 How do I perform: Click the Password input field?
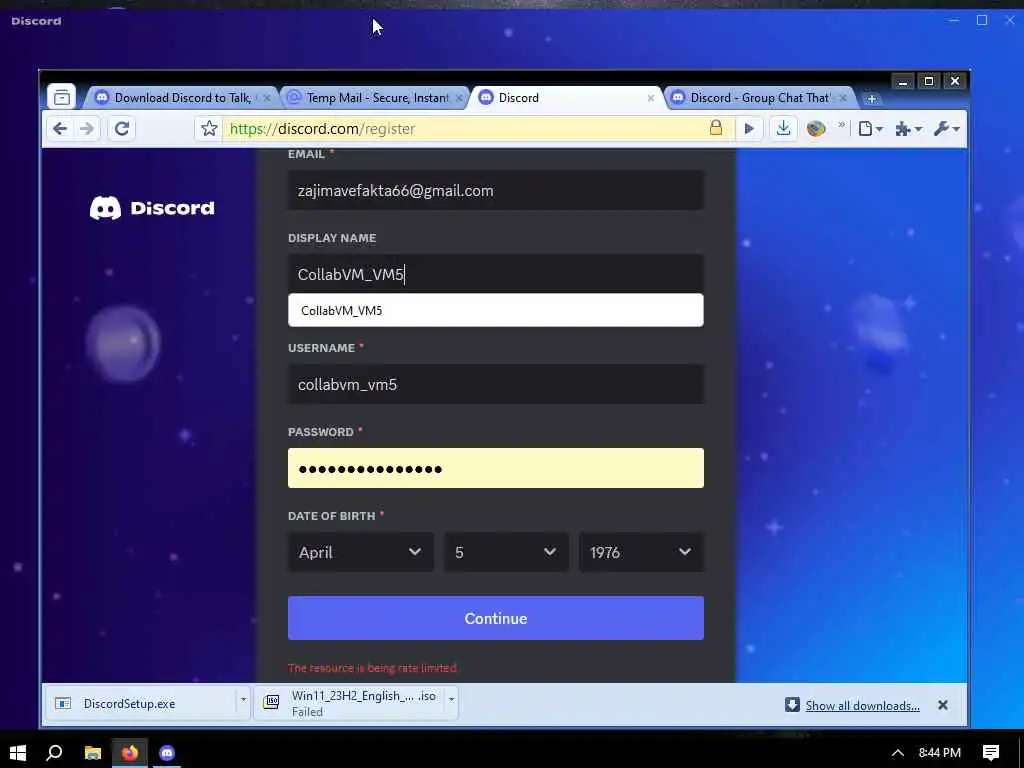pos(496,468)
